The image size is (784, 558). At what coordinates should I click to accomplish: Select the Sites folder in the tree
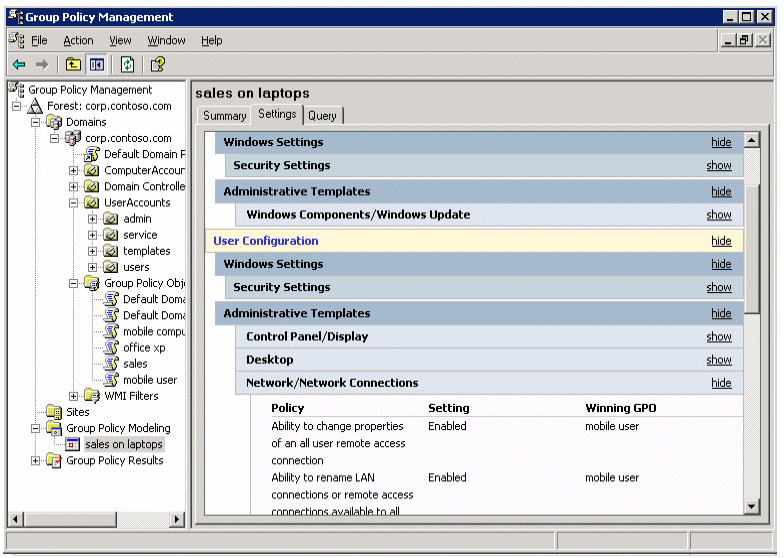(x=78, y=412)
